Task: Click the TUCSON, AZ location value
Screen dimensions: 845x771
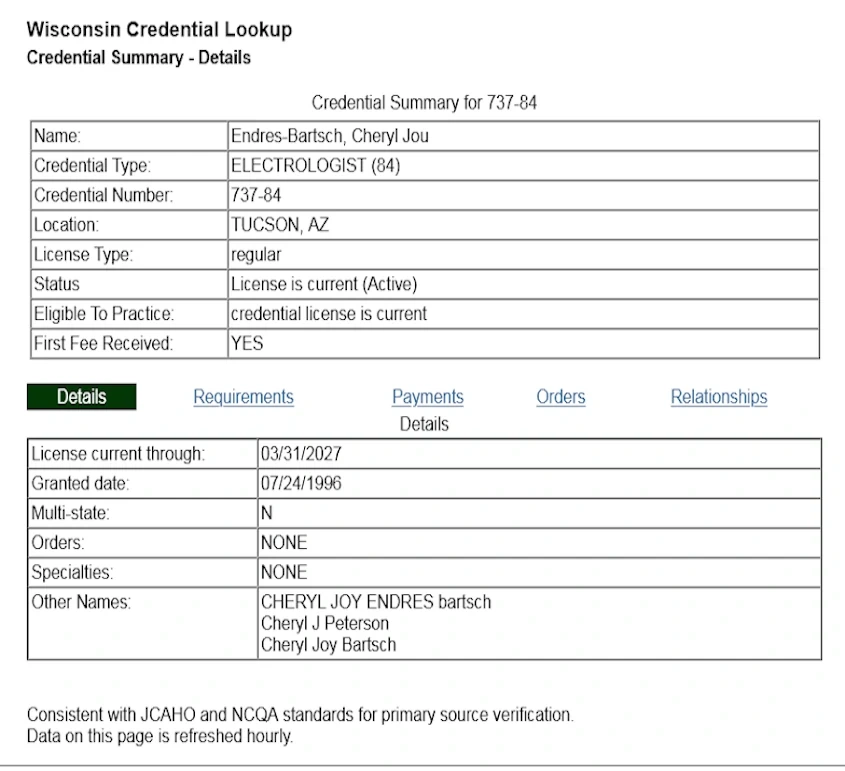Action: coord(279,225)
